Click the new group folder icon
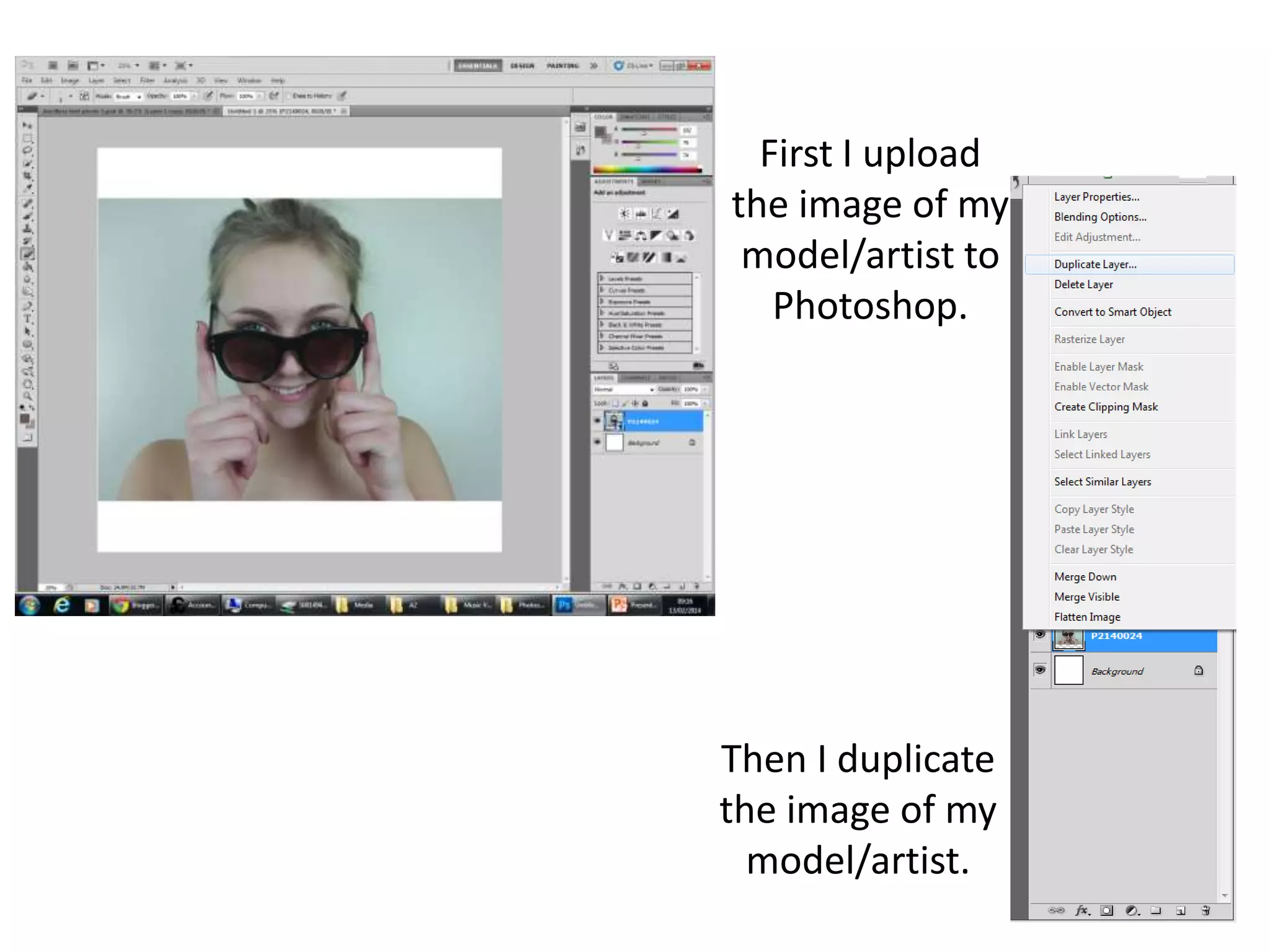Screen dimensions: 1270x952 (1156, 910)
